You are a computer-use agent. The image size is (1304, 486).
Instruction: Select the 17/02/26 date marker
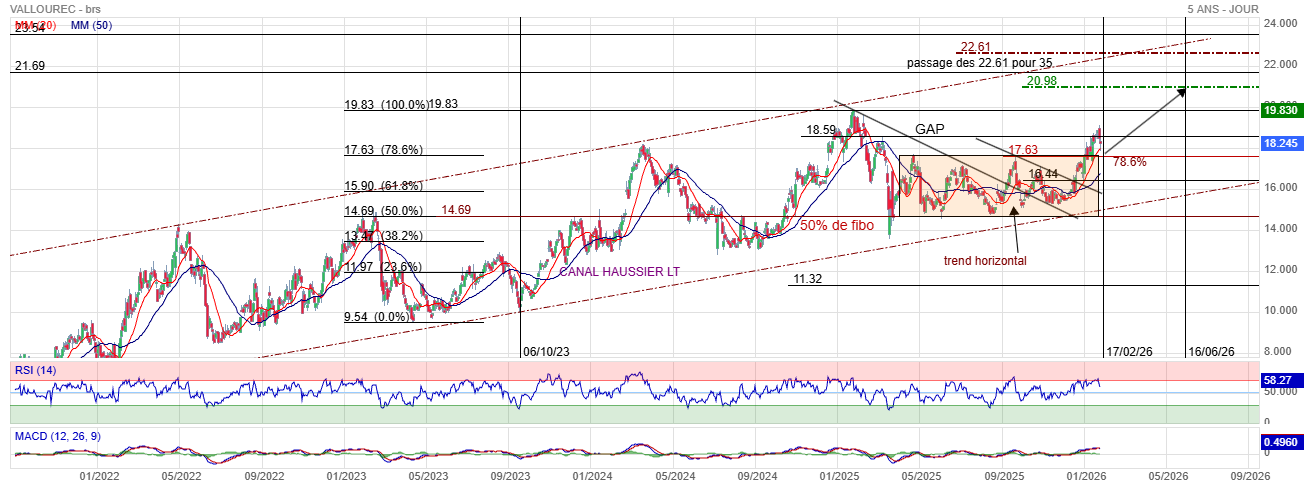(x=1131, y=351)
